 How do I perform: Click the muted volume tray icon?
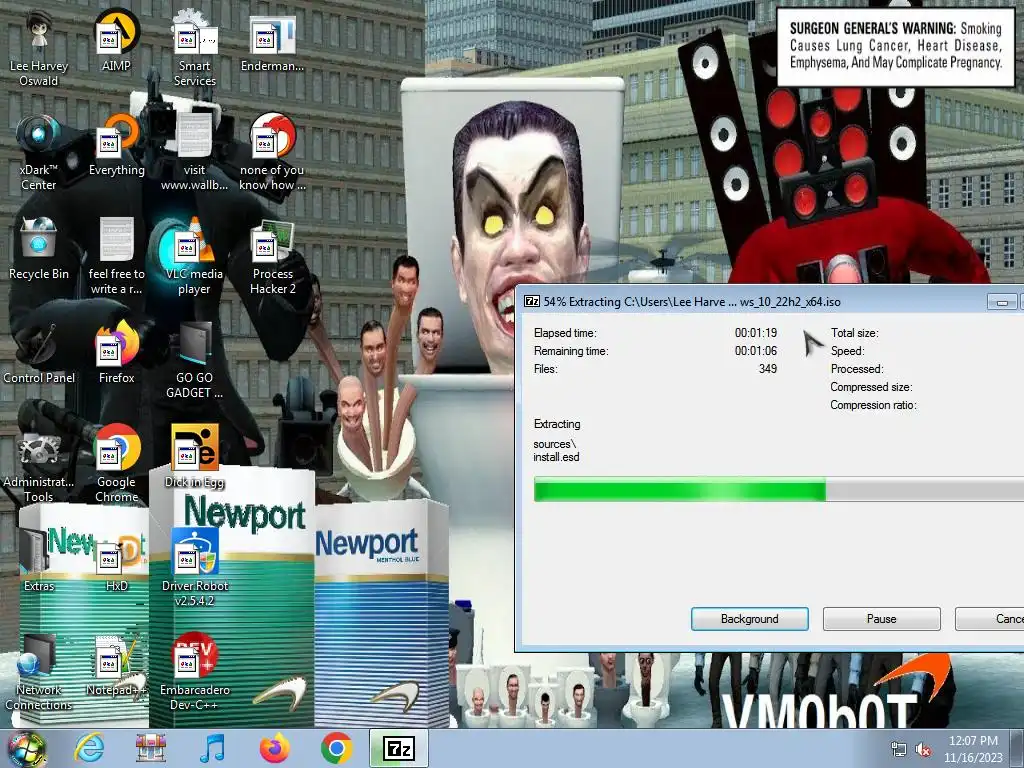[x=923, y=750]
